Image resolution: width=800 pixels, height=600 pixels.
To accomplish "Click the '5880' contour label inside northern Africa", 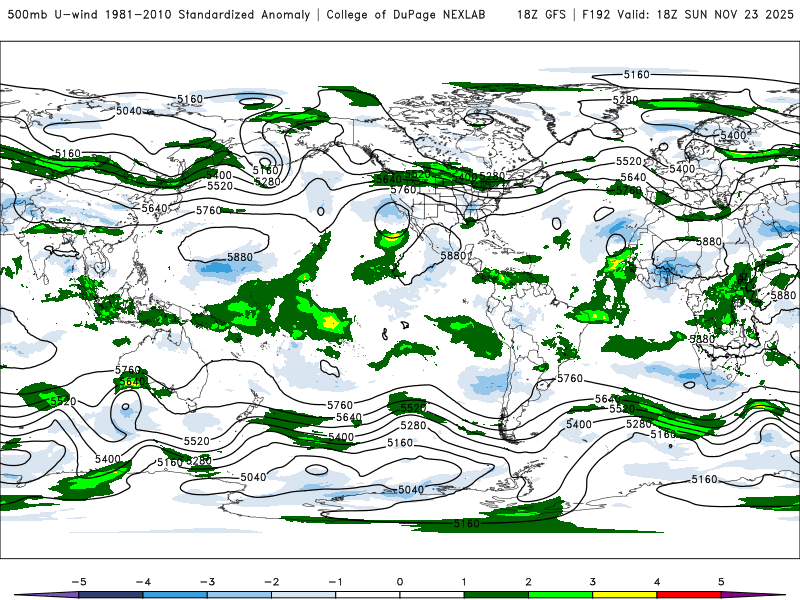I will coord(709,241).
